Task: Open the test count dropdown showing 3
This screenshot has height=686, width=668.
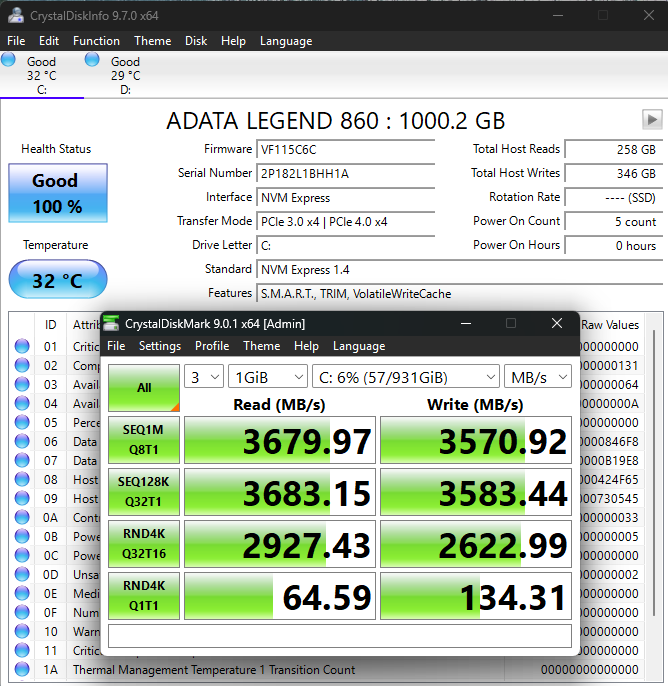Action: tap(204, 376)
